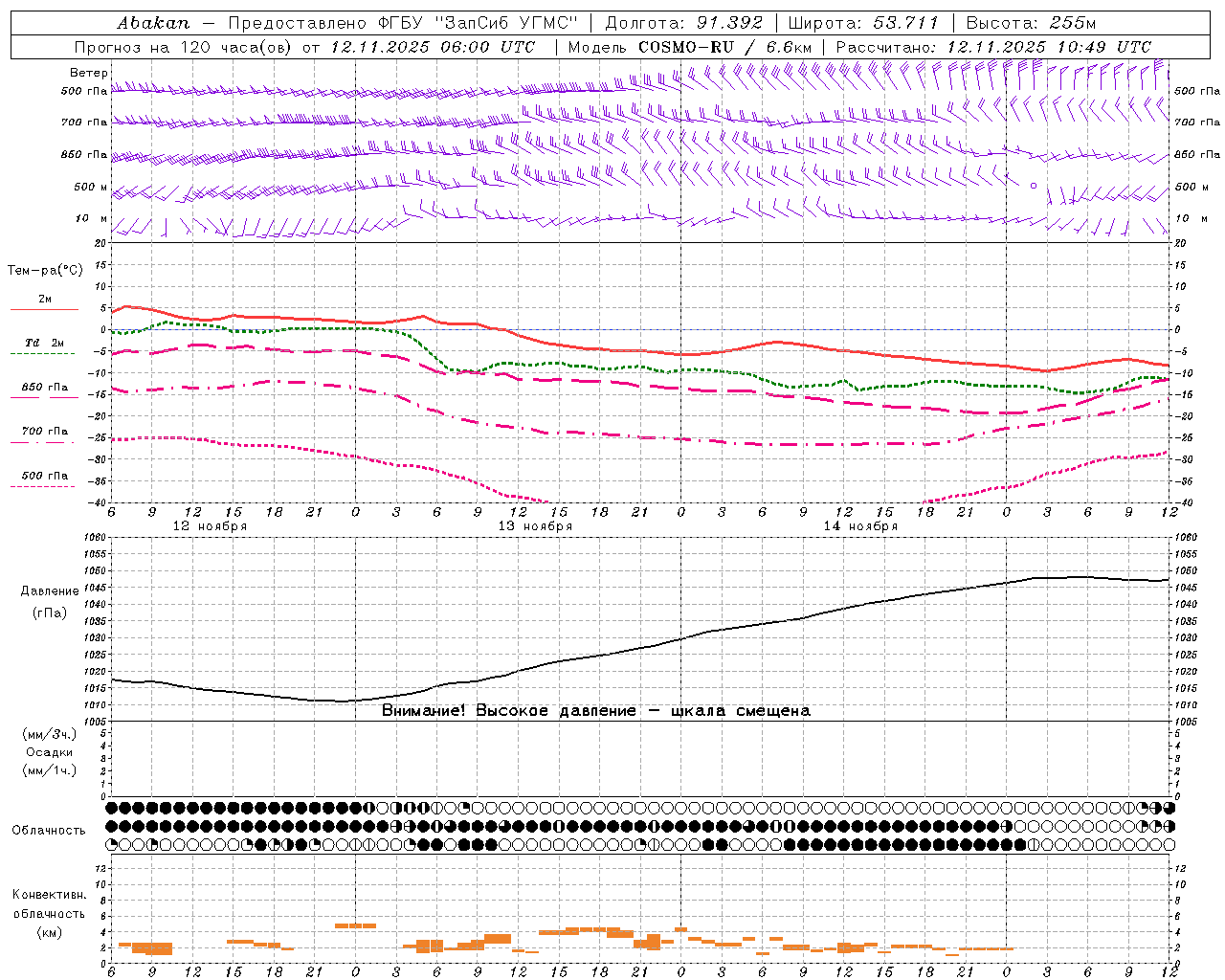Click the "500 м" wind level label on left
Image resolution: width=1225 pixels, height=980 pixels.
[92, 188]
